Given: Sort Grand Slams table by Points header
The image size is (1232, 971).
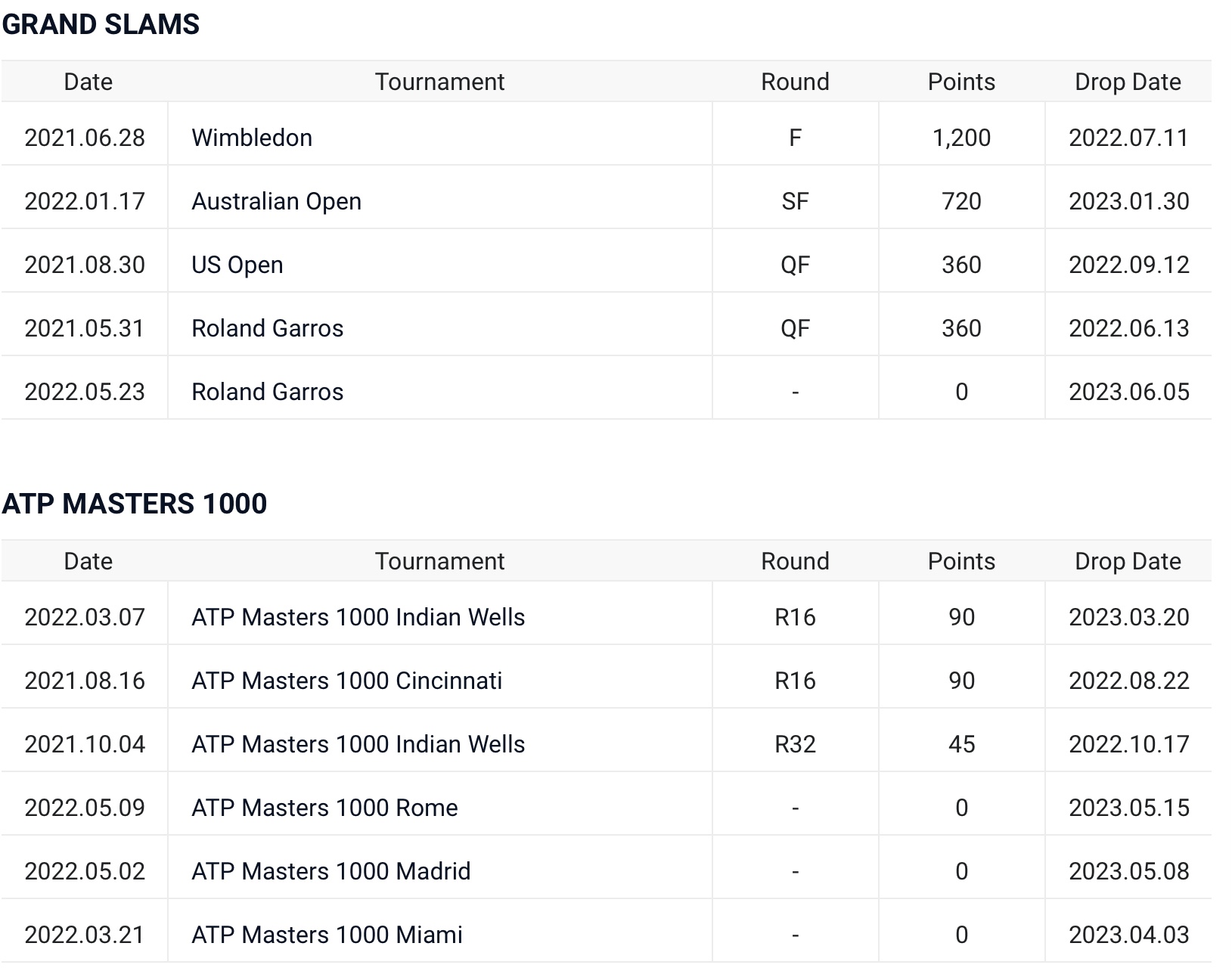Looking at the screenshot, I should pos(961,82).
